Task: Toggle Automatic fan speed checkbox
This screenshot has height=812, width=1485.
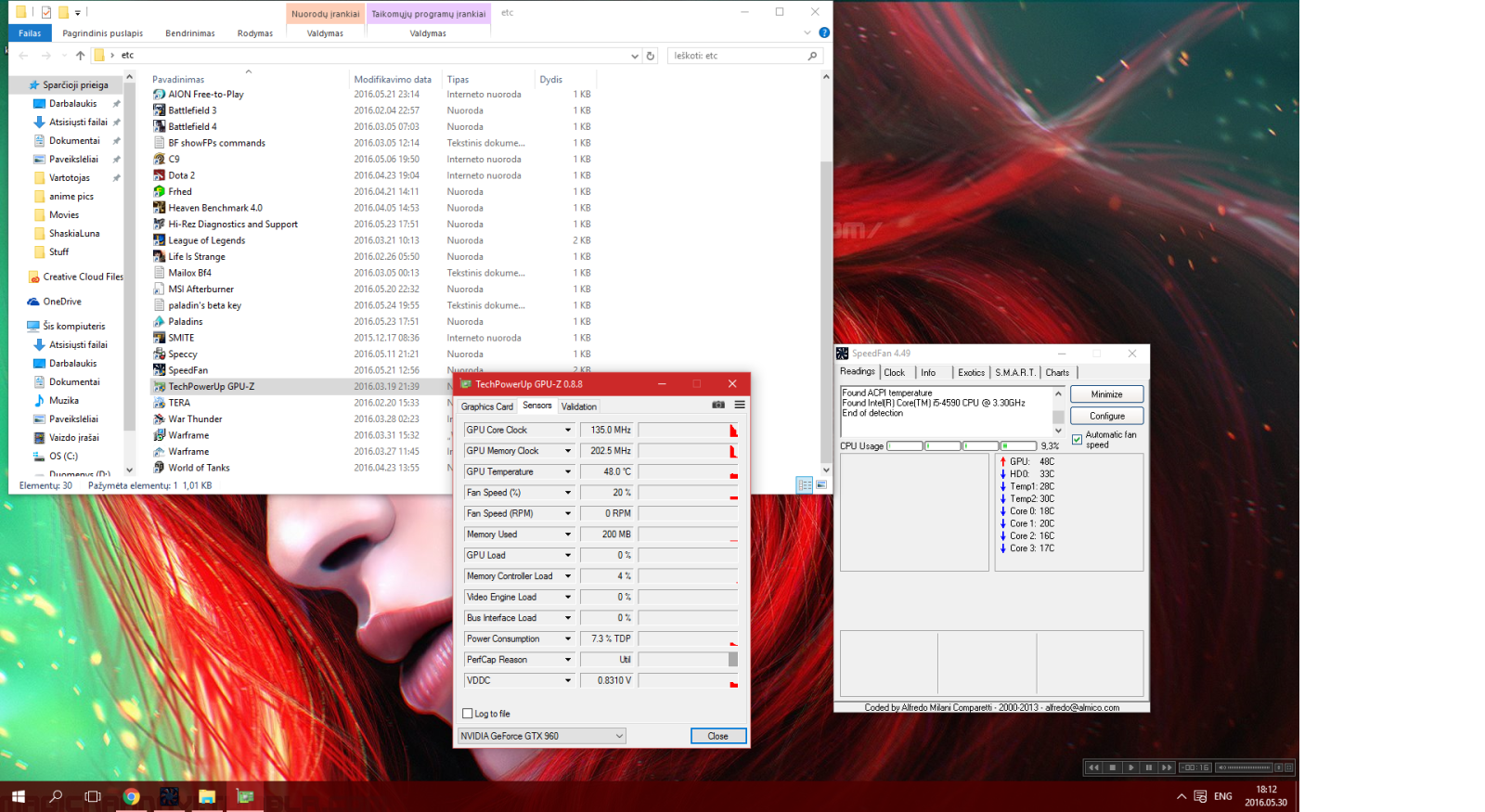Action: tap(1077, 440)
